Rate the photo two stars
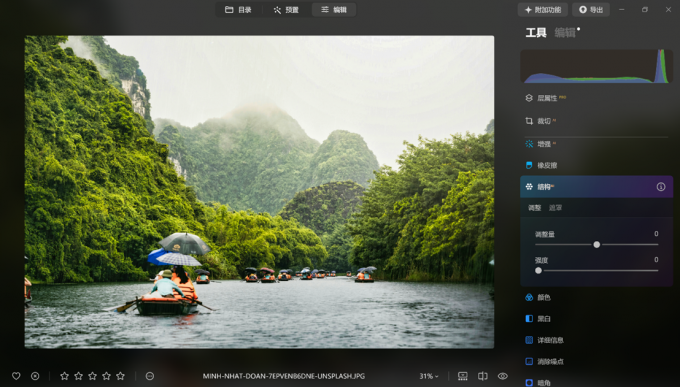 point(78,376)
